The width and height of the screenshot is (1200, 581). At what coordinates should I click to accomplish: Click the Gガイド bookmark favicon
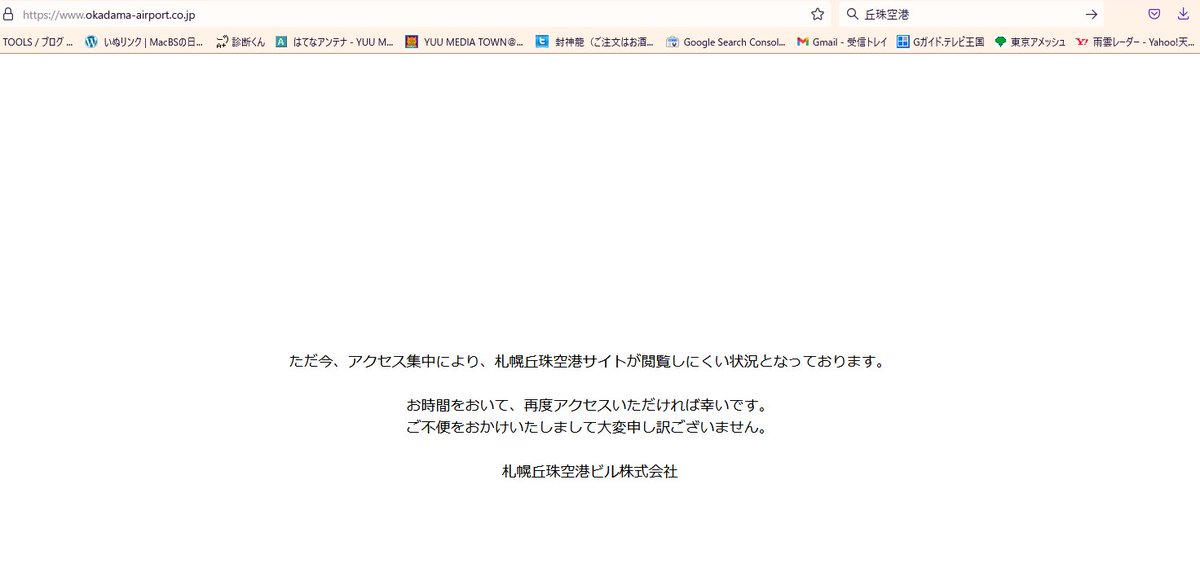point(903,42)
